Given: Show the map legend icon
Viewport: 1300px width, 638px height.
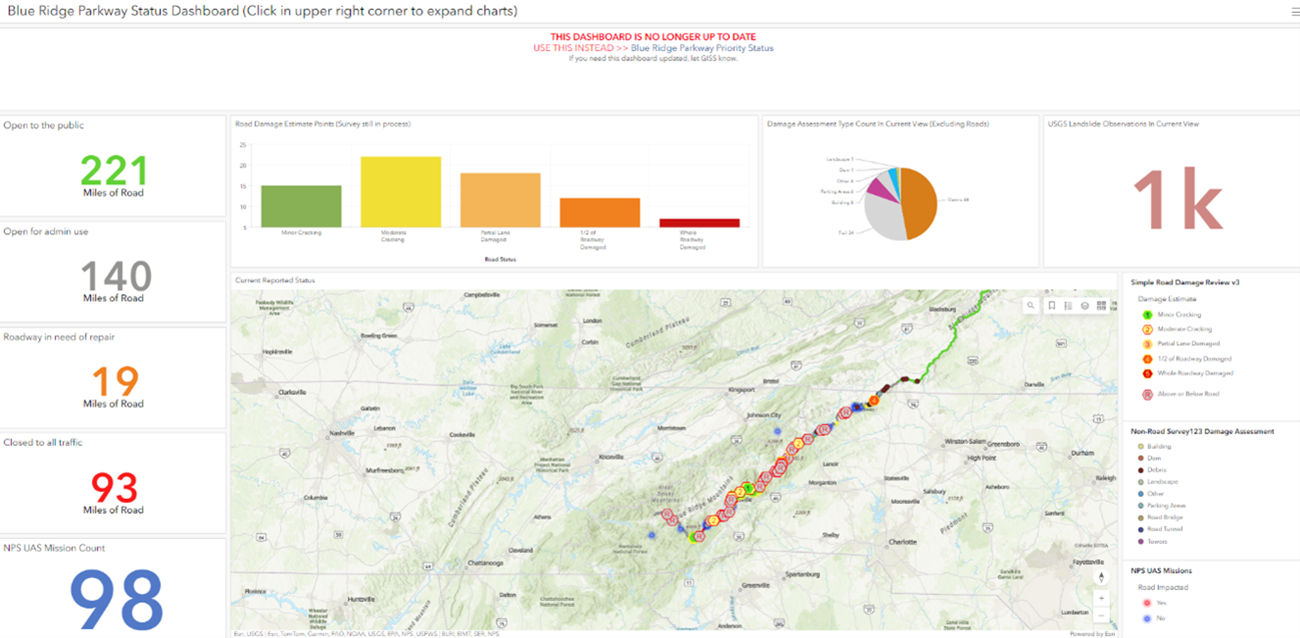Looking at the screenshot, I should coord(1068,305).
